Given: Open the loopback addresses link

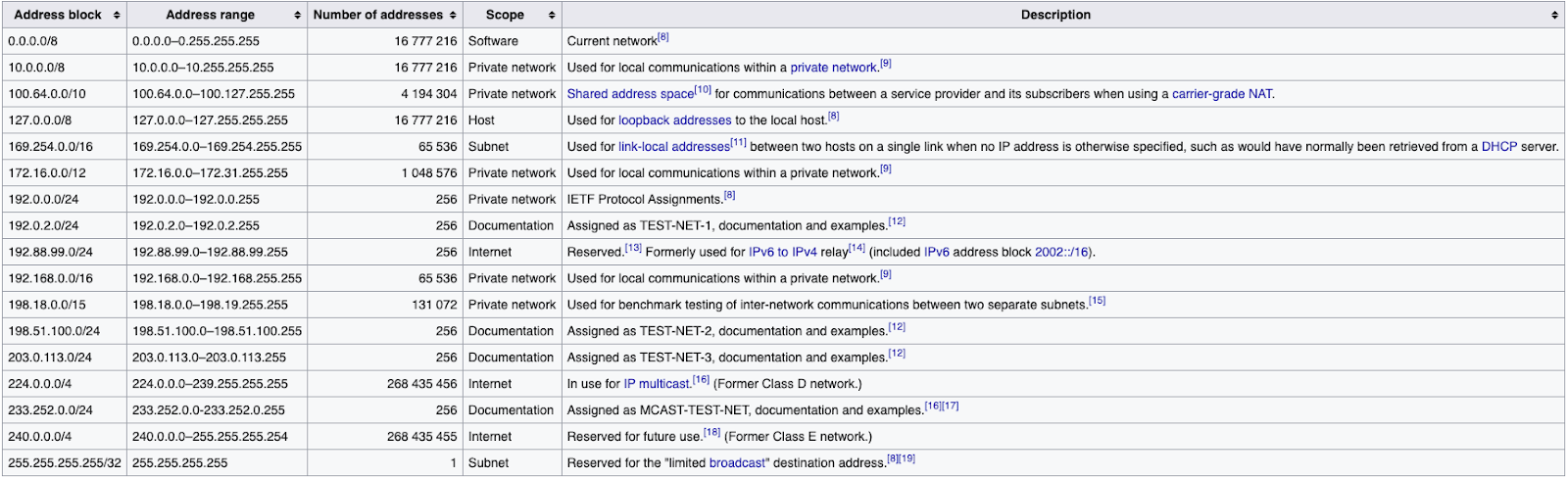Looking at the screenshot, I should click(x=675, y=120).
